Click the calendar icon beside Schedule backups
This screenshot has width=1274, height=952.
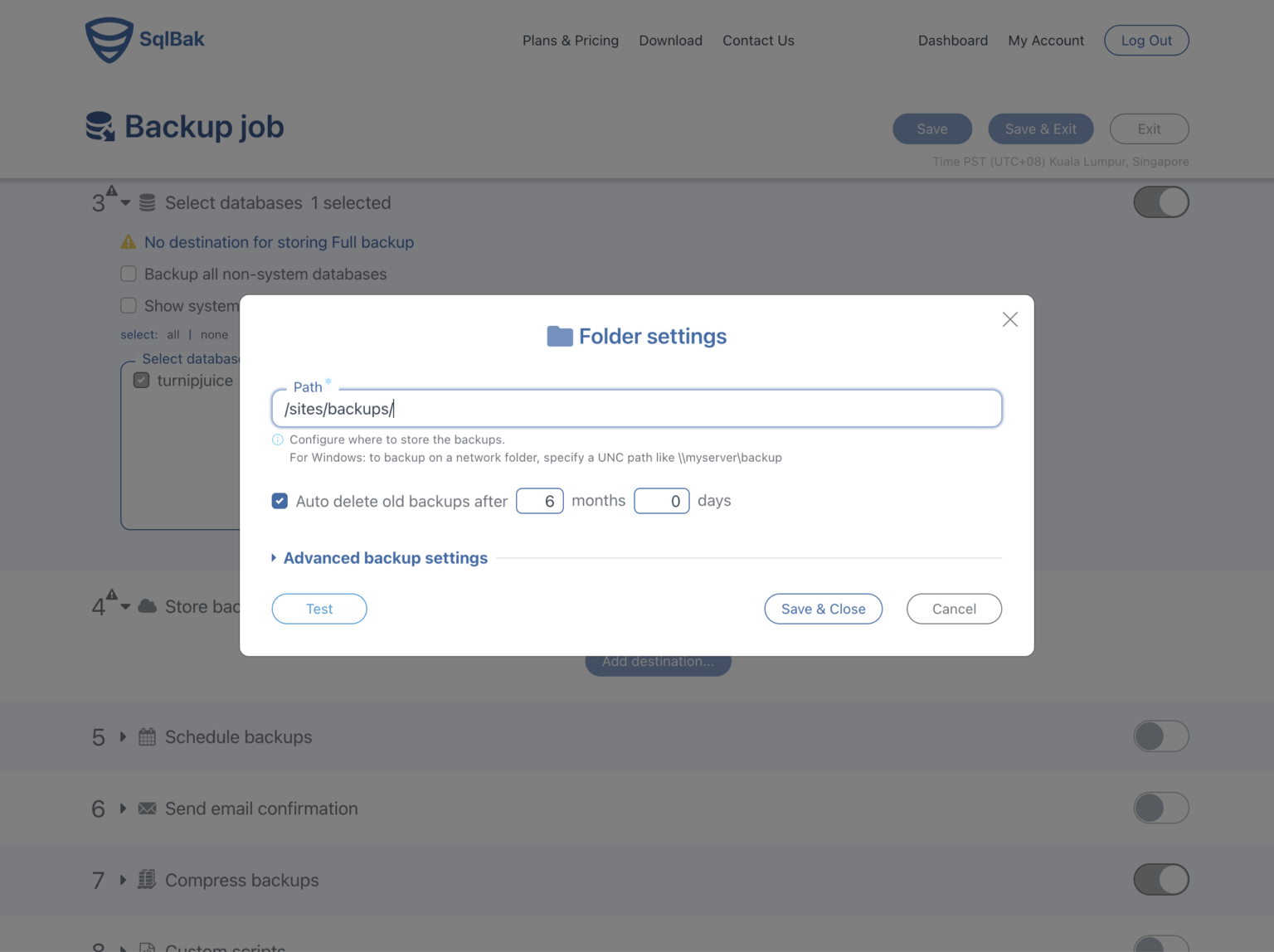point(146,736)
